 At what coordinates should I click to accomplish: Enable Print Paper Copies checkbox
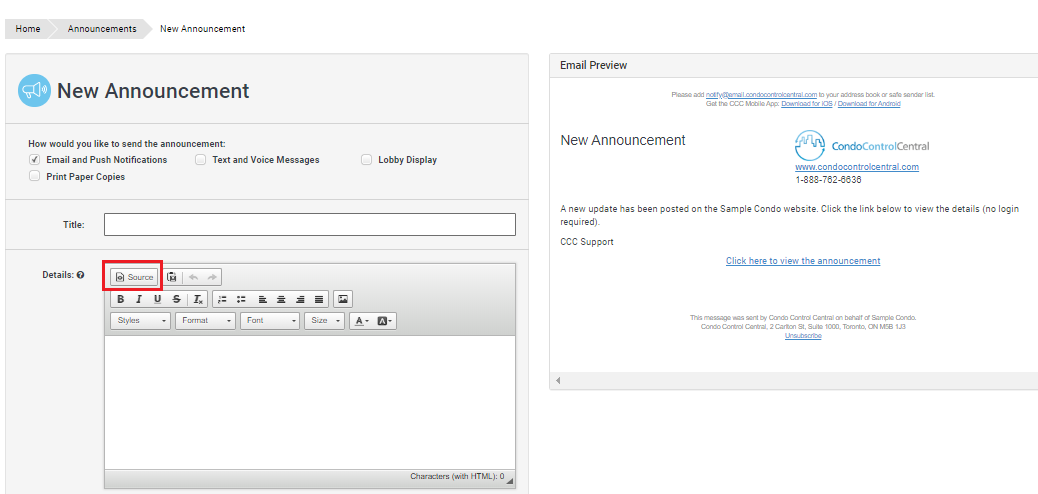35,177
